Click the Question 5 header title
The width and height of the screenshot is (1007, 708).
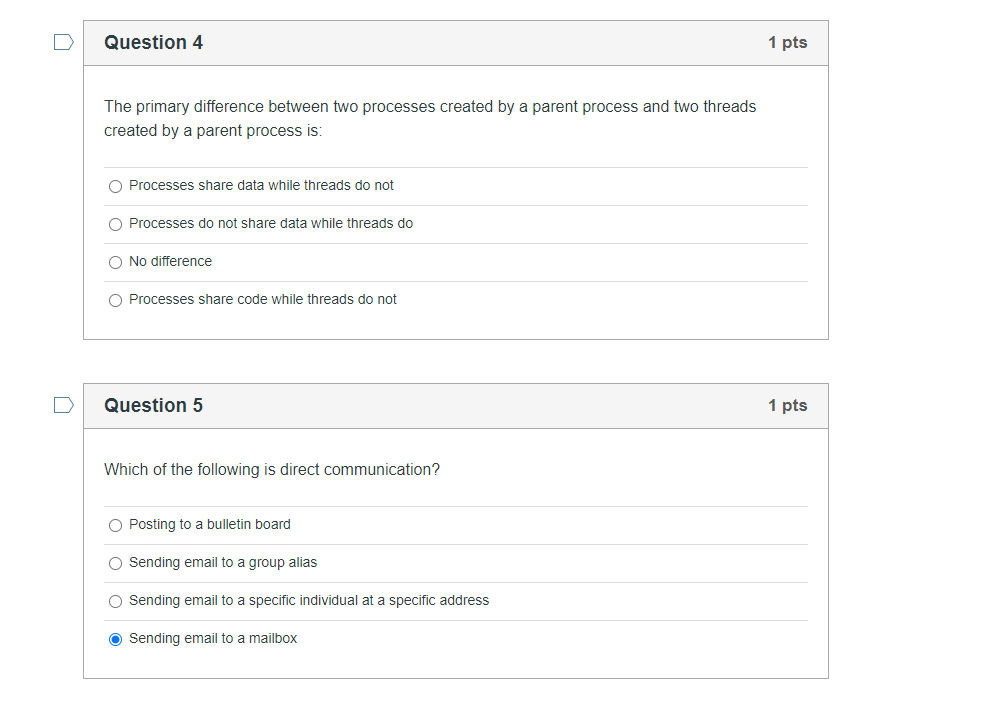coord(153,405)
